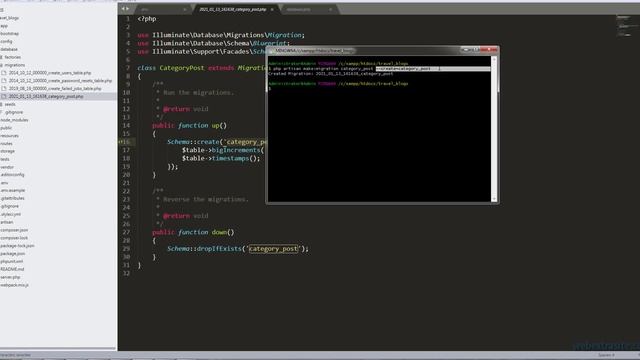The image size is (640, 360).
Task: Open the .editorconfig file
Action: (12, 175)
